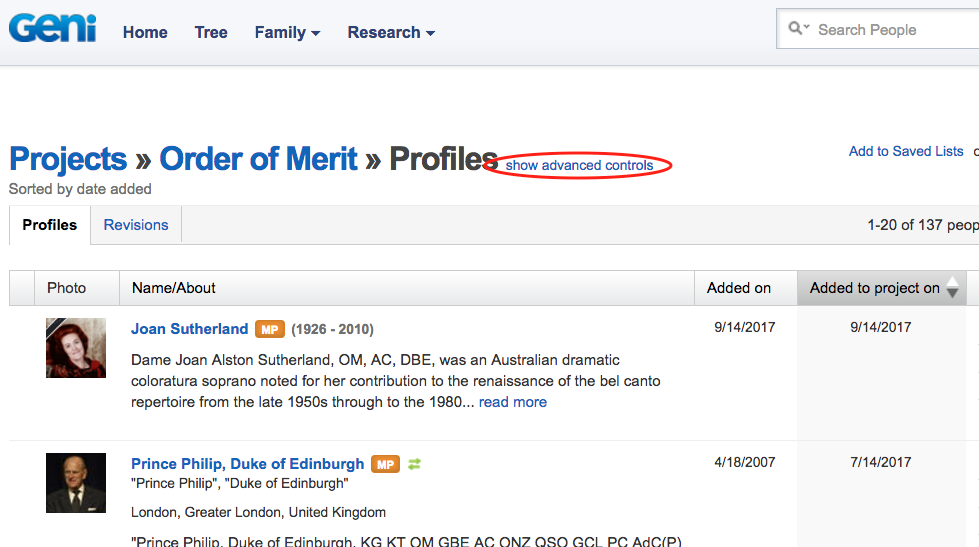
Task: Go to the Home page
Action: (145, 32)
